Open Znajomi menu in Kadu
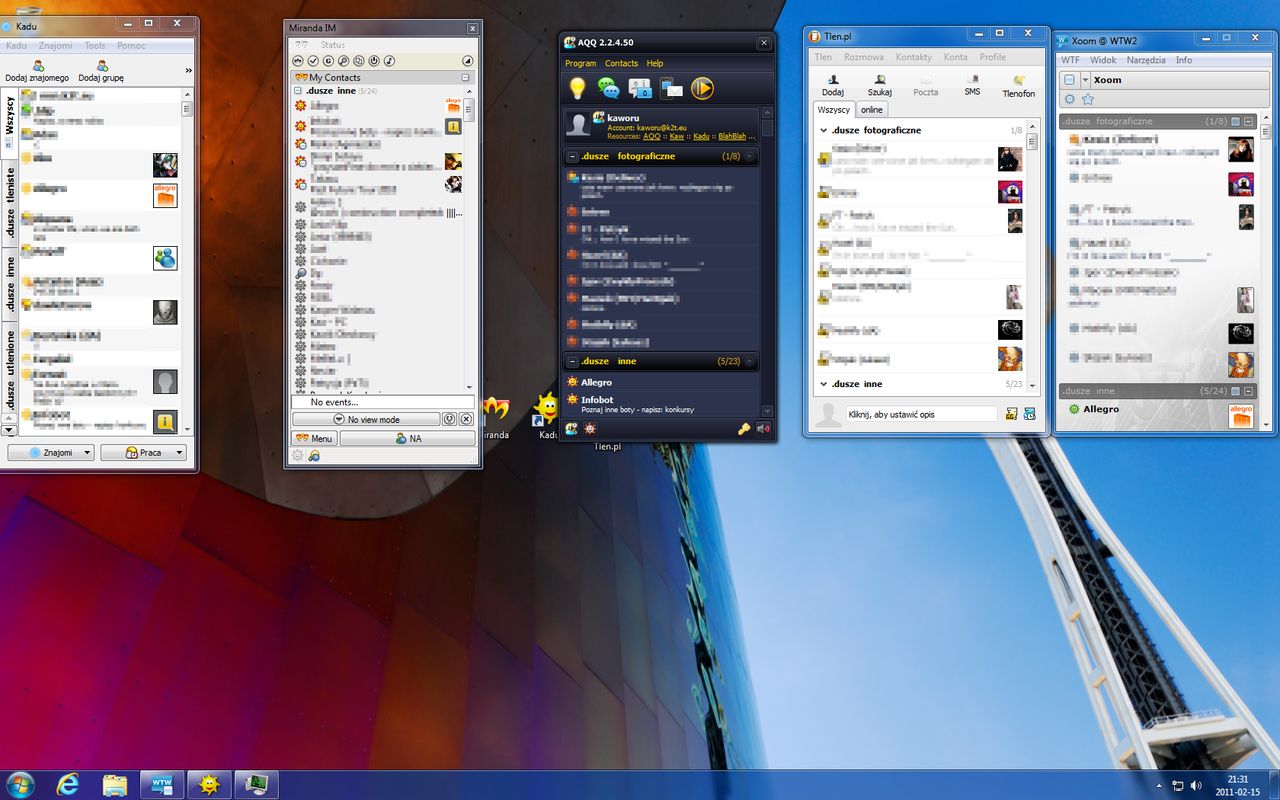The height and width of the screenshot is (800, 1280). 56,46
